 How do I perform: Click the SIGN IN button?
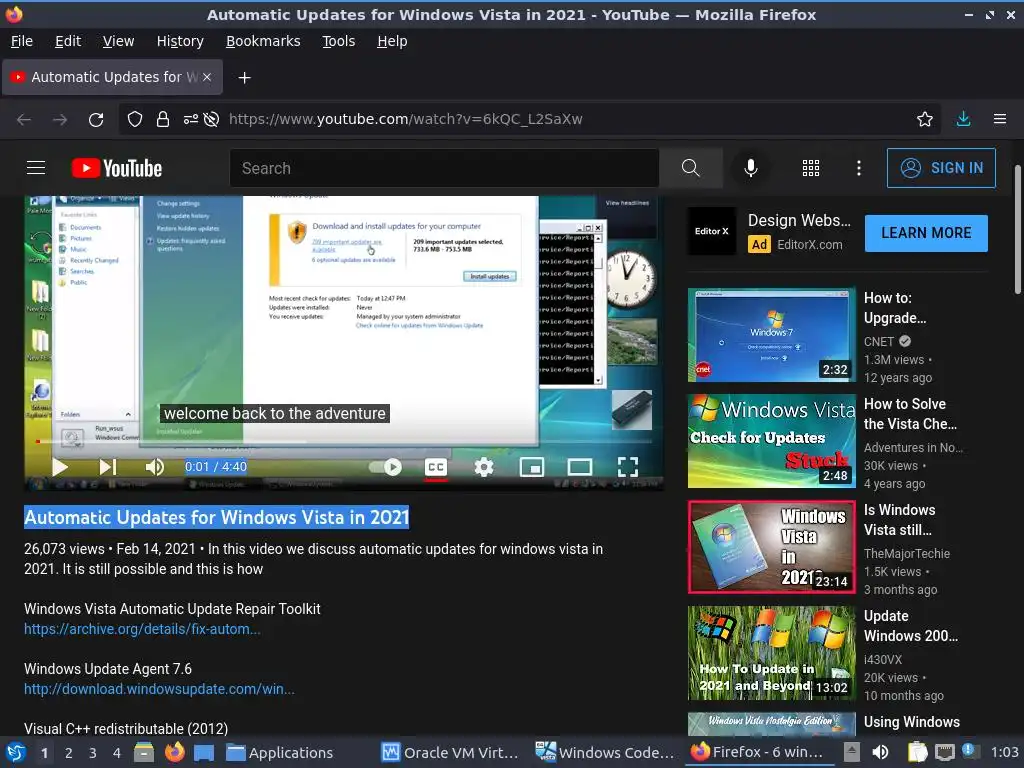click(x=941, y=168)
